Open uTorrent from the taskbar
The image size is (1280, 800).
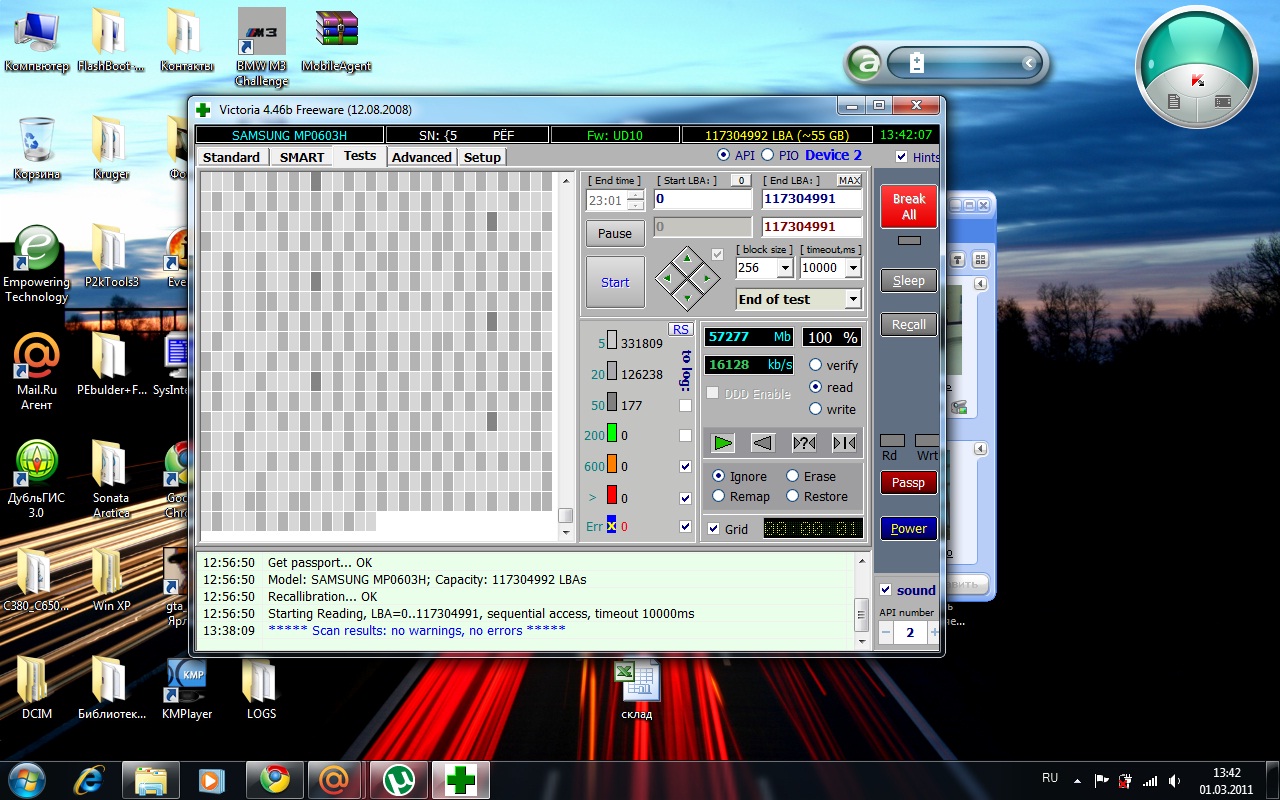400,779
